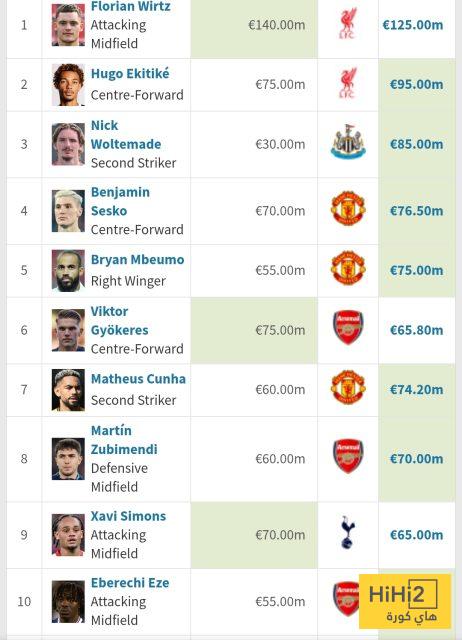462x640 pixels.
Task: Click Arsenal crest in Gyökeres row
Action: (x=348, y=327)
